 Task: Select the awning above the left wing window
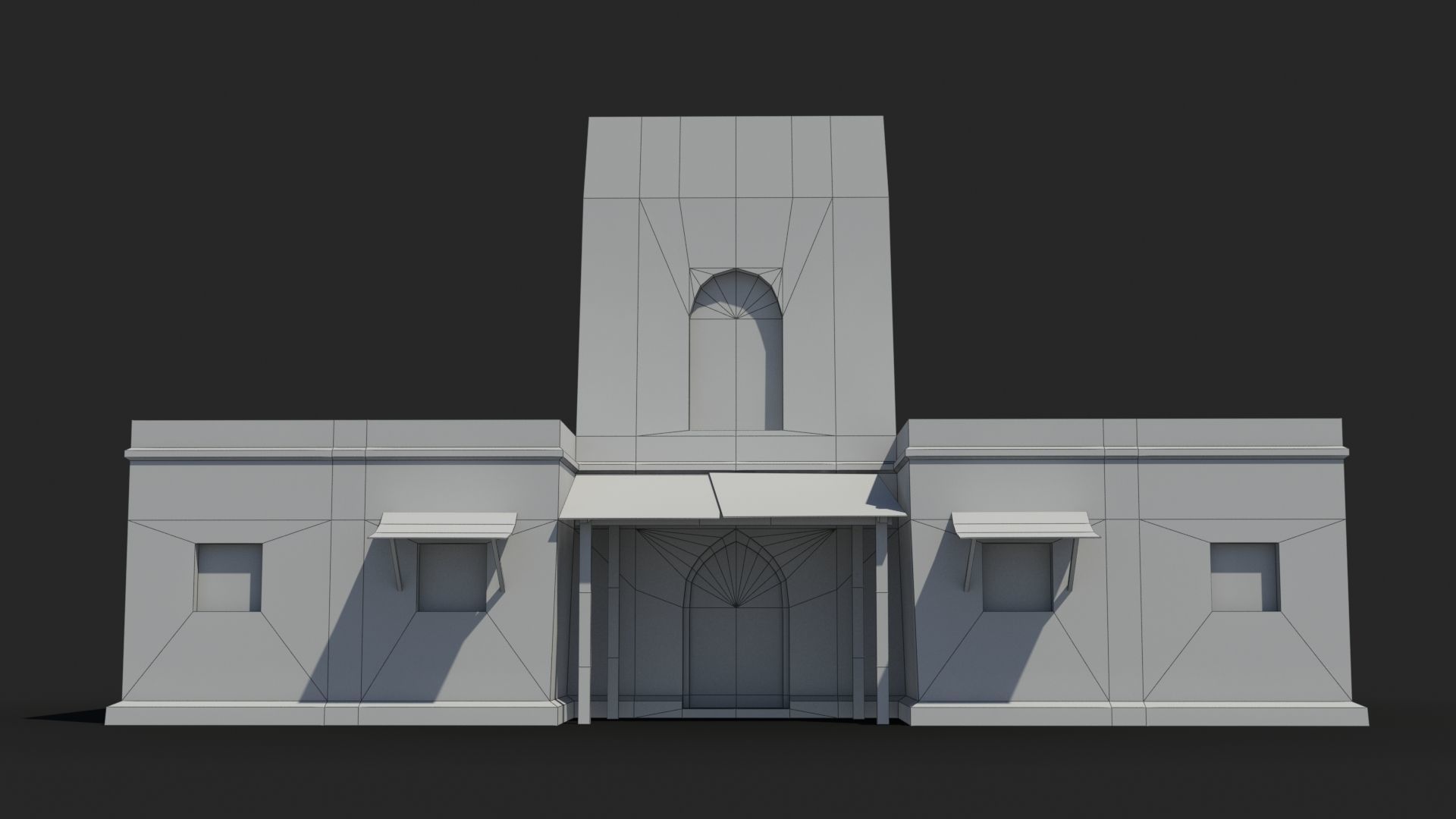click(x=443, y=526)
